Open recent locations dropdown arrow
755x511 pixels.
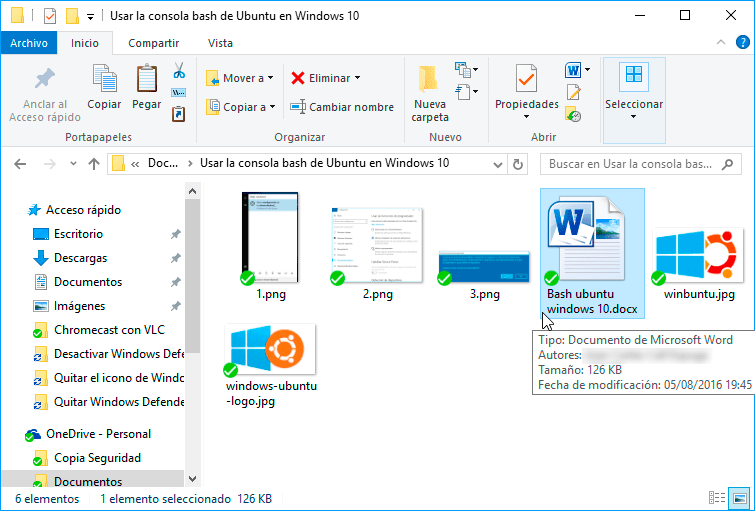(73, 164)
